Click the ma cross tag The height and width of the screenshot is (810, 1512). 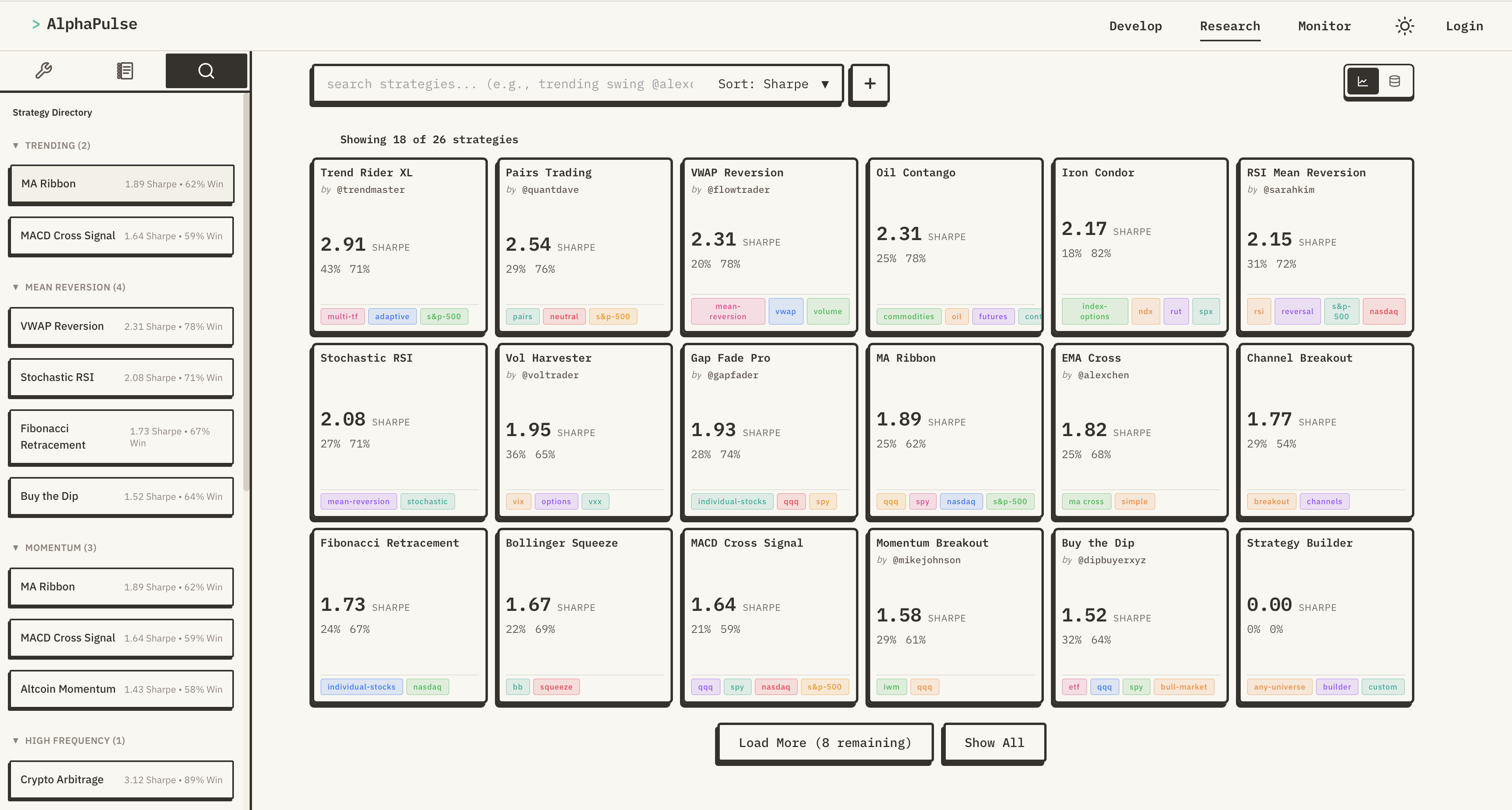(x=1086, y=502)
